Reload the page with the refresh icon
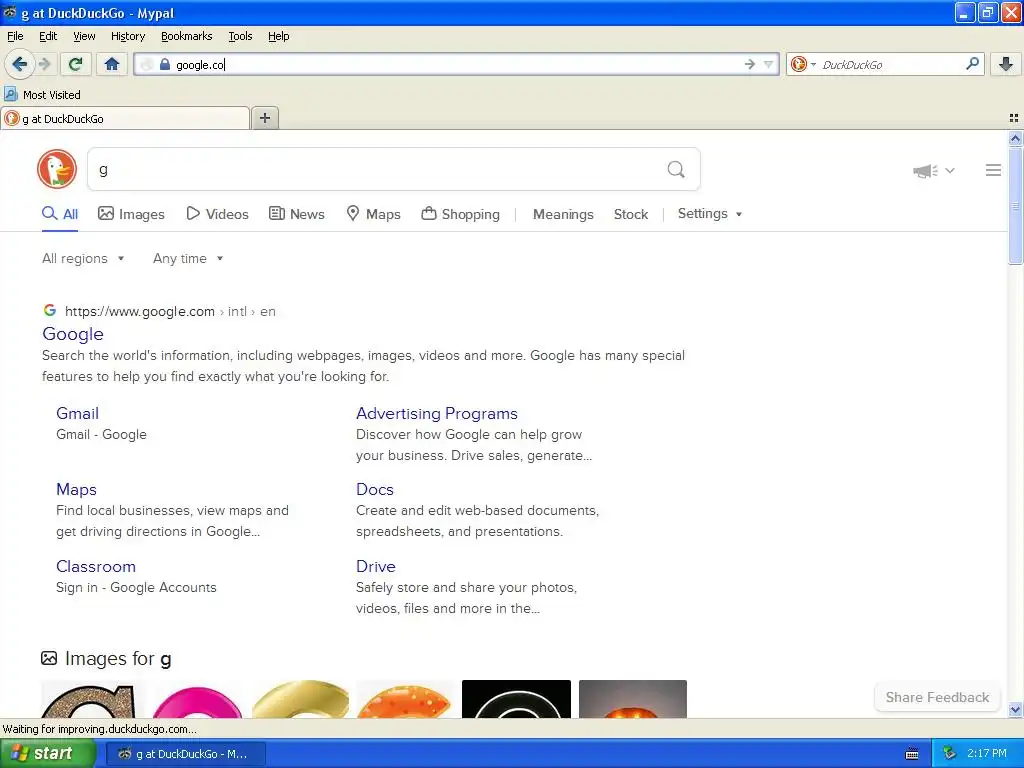This screenshot has width=1024, height=768. (x=76, y=64)
